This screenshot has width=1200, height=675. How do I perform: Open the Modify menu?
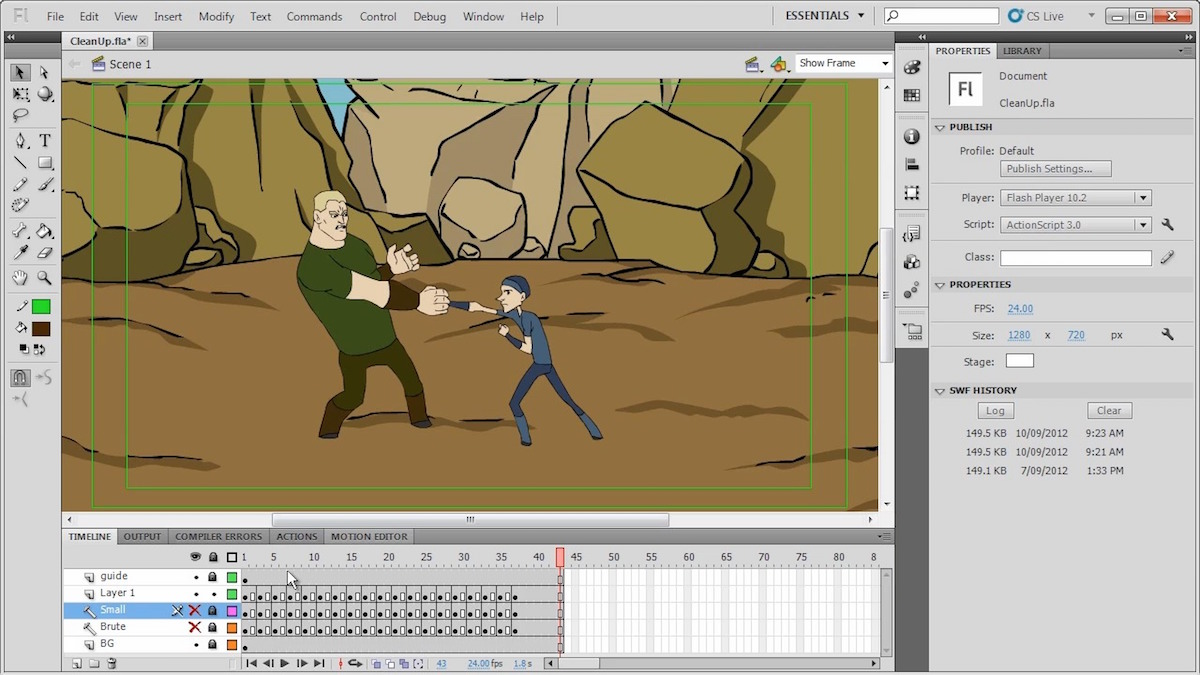pyautogui.click(x=216, y=17)
